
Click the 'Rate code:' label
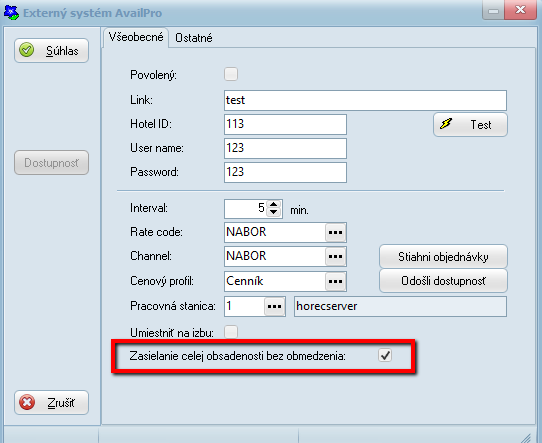pos(156,232)
